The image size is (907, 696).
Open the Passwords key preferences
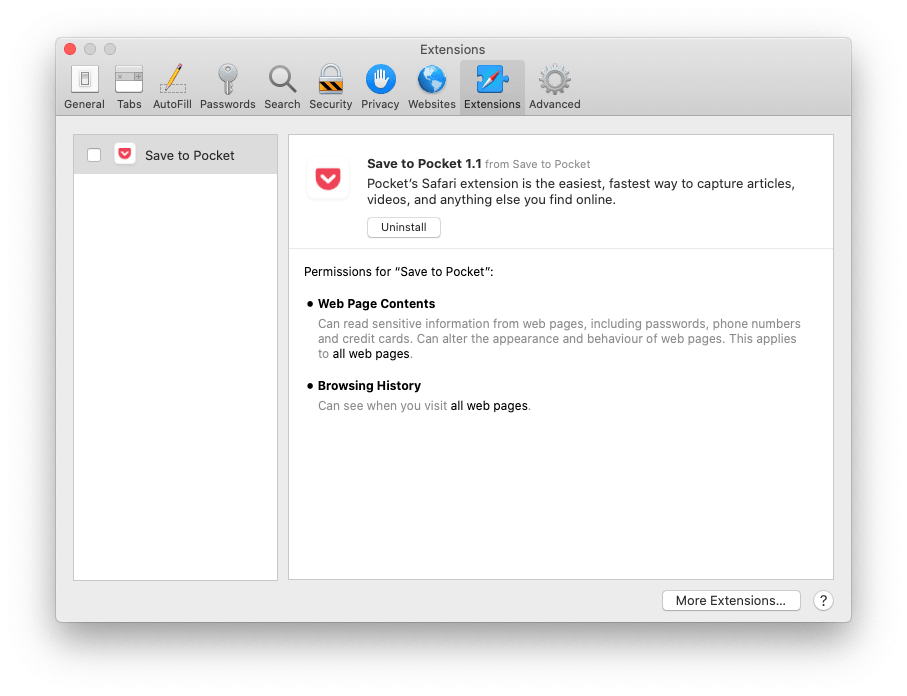tap(227, 87)
